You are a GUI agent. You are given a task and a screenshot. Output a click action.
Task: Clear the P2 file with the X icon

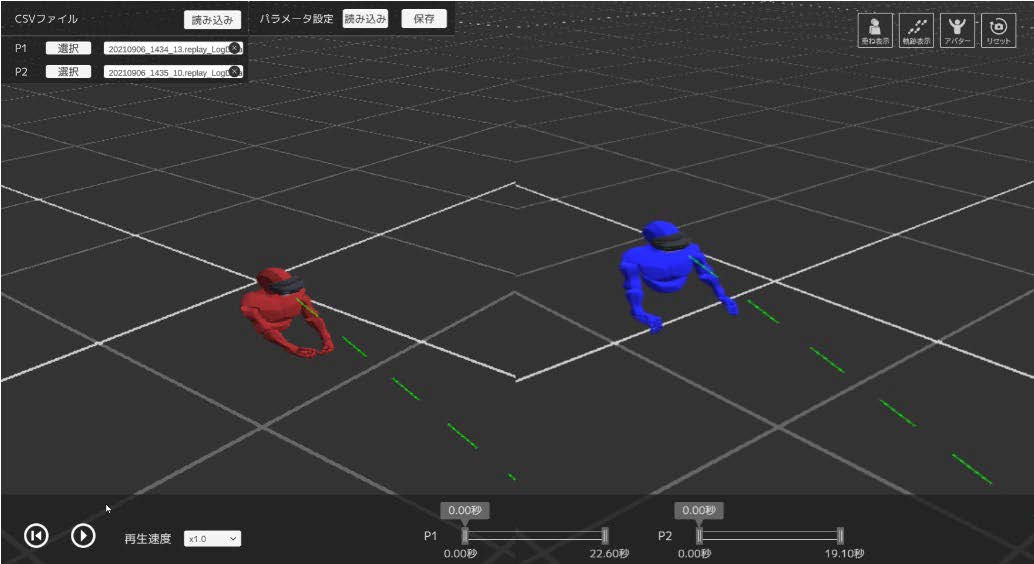tap(234, 72)
